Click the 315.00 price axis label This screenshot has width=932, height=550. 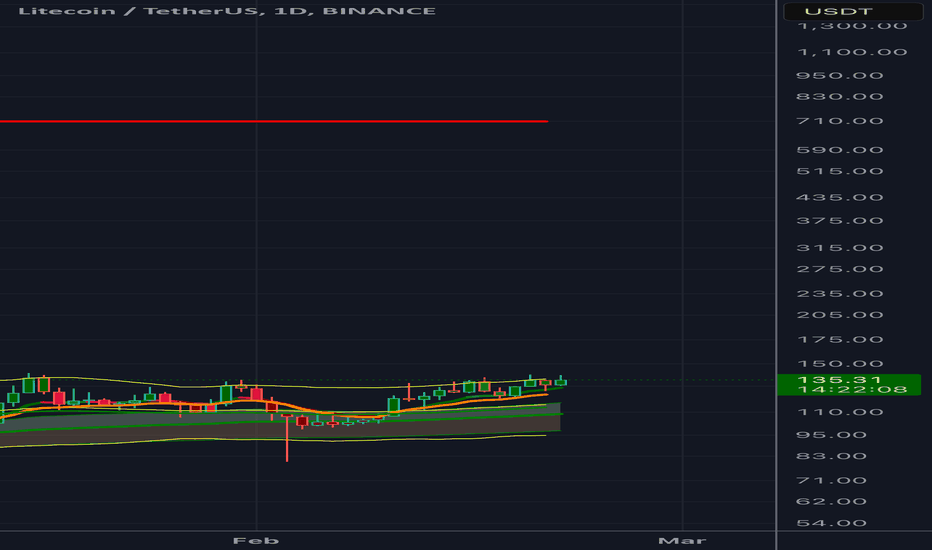pyautogui.click(x=839, y=248)
